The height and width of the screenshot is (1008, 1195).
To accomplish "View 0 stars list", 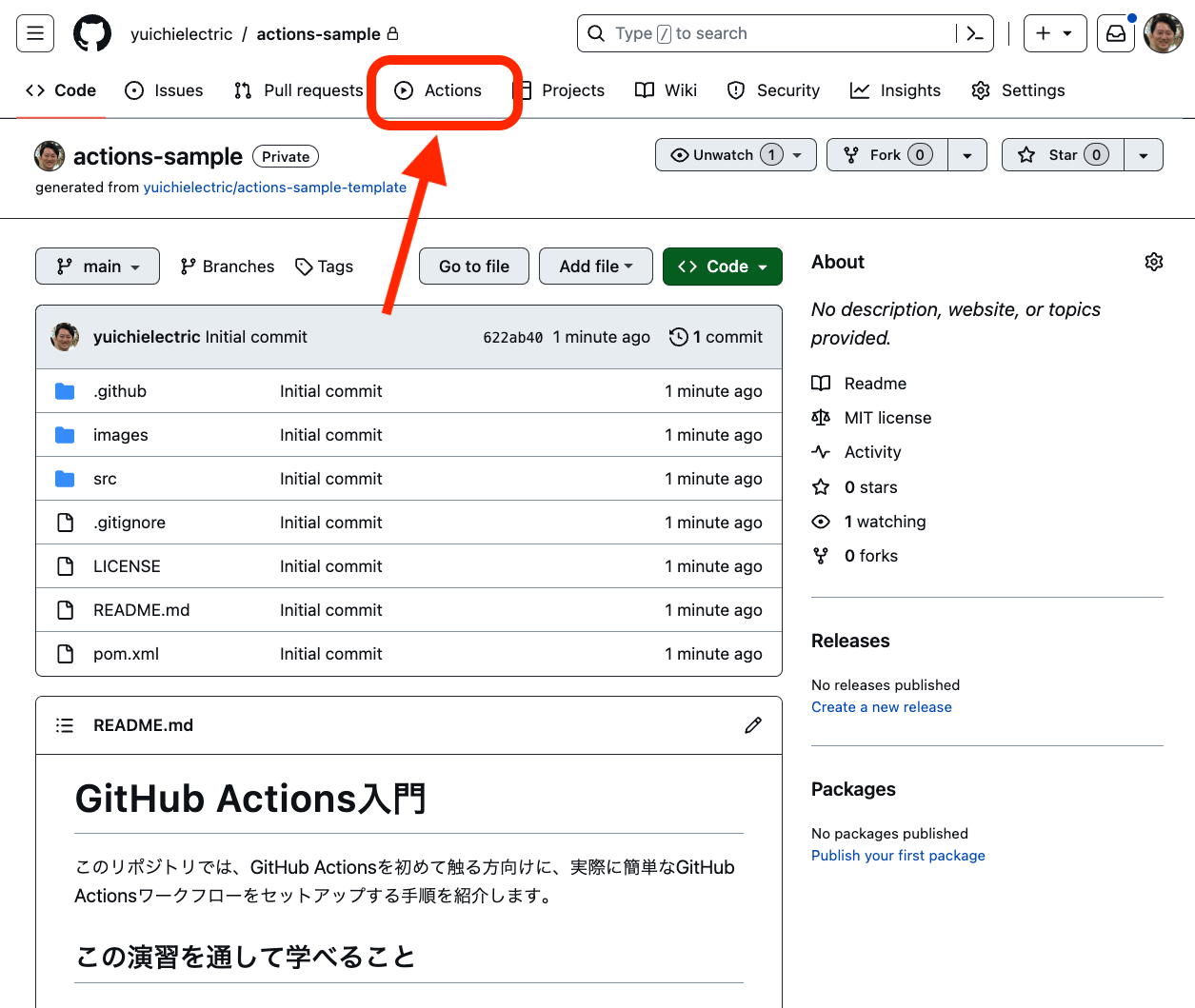I will (854, 487).
